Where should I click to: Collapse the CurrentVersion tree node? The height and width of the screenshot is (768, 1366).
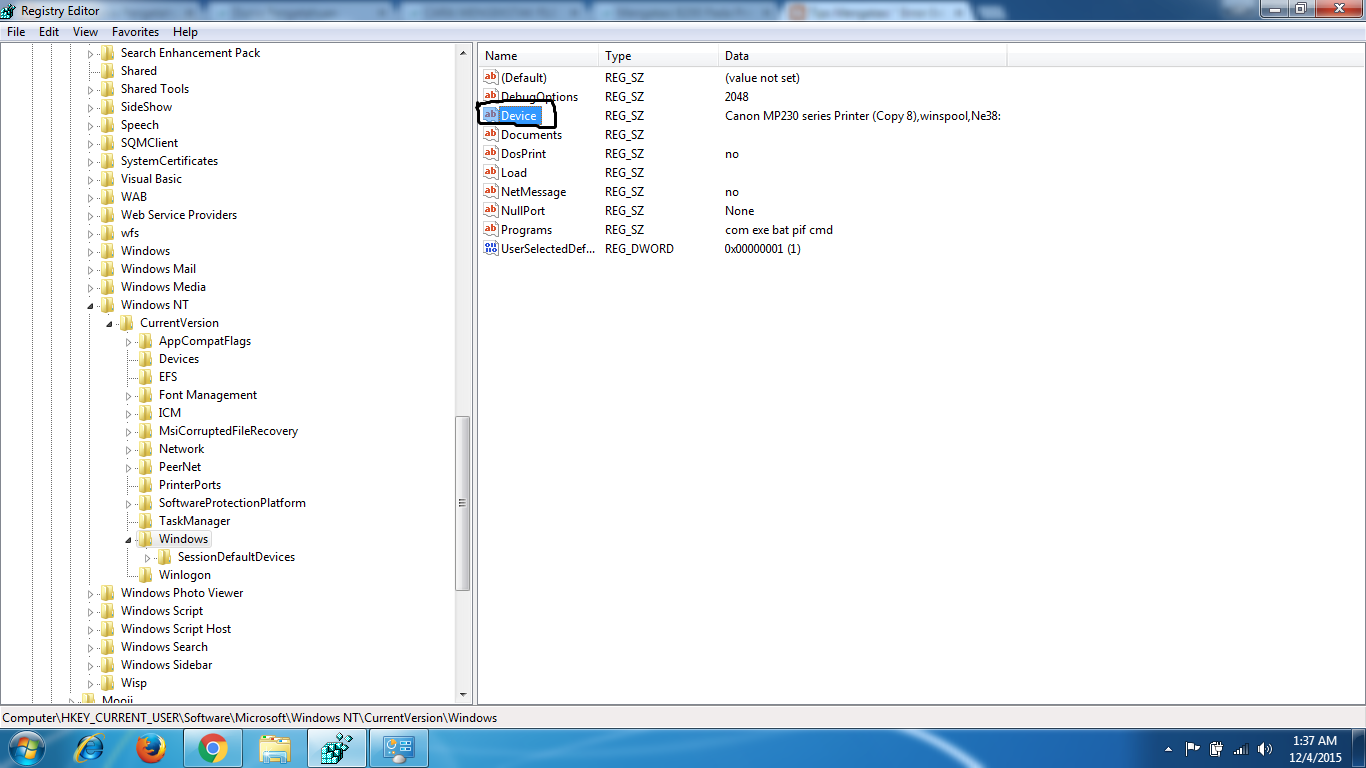coord(109,323)
